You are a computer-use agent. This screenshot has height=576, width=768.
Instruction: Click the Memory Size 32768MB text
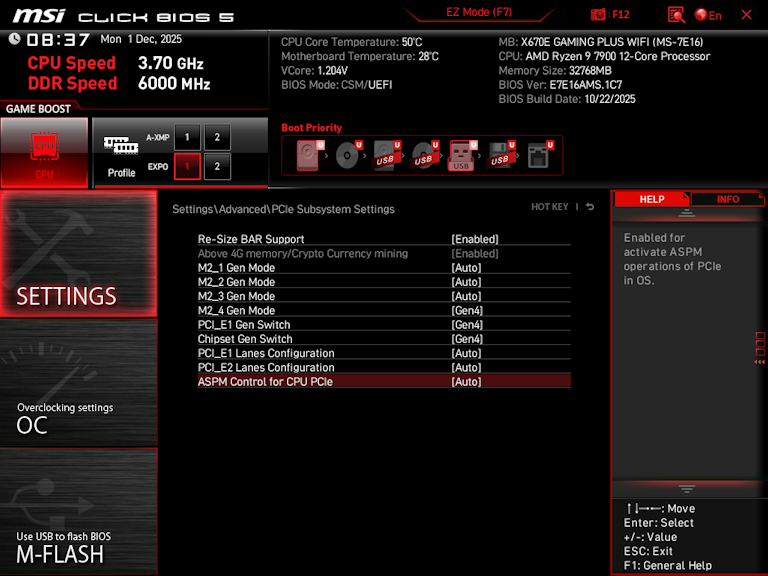click(x=554, y=71)
